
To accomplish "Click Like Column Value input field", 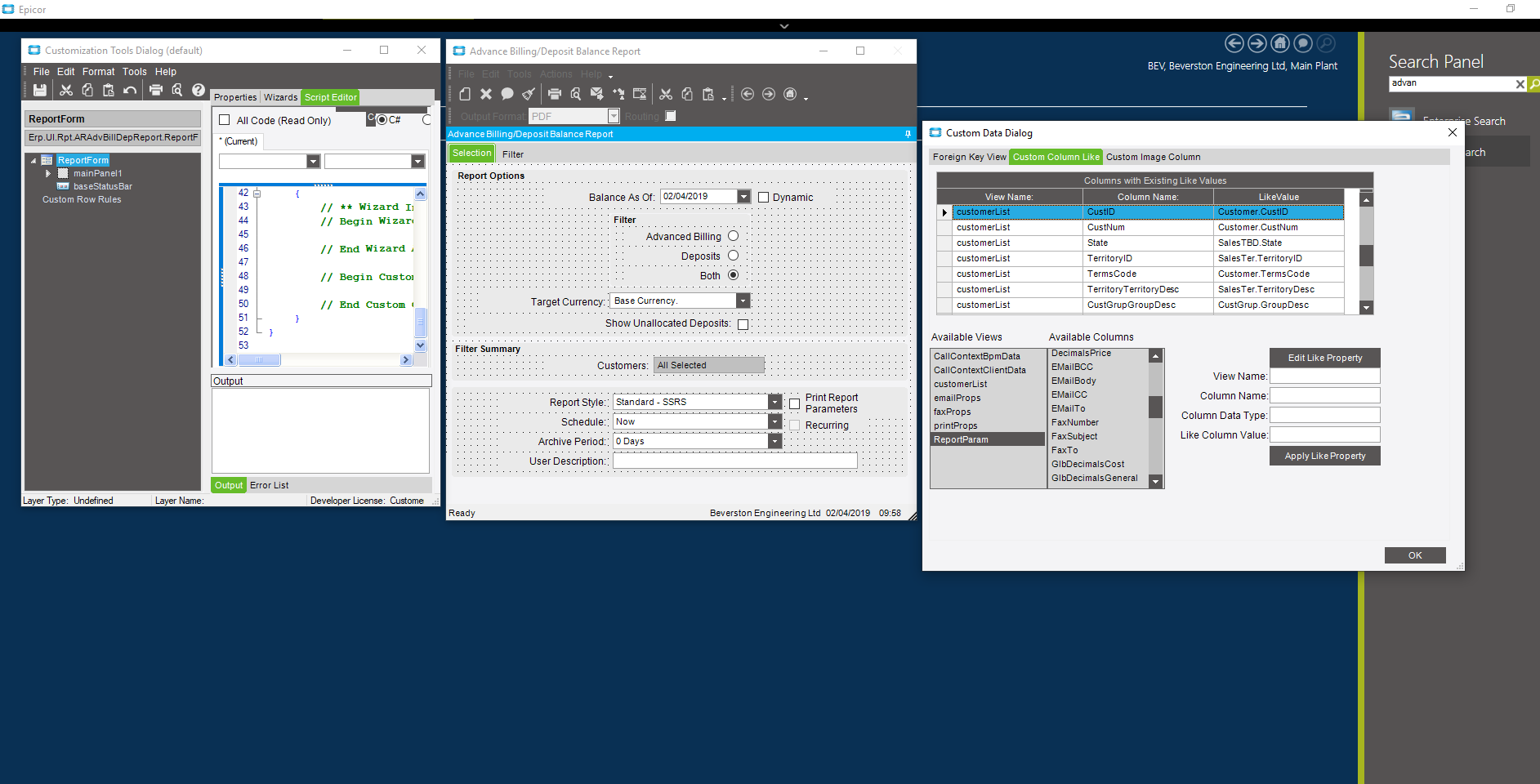I will tap(1325, 434).
